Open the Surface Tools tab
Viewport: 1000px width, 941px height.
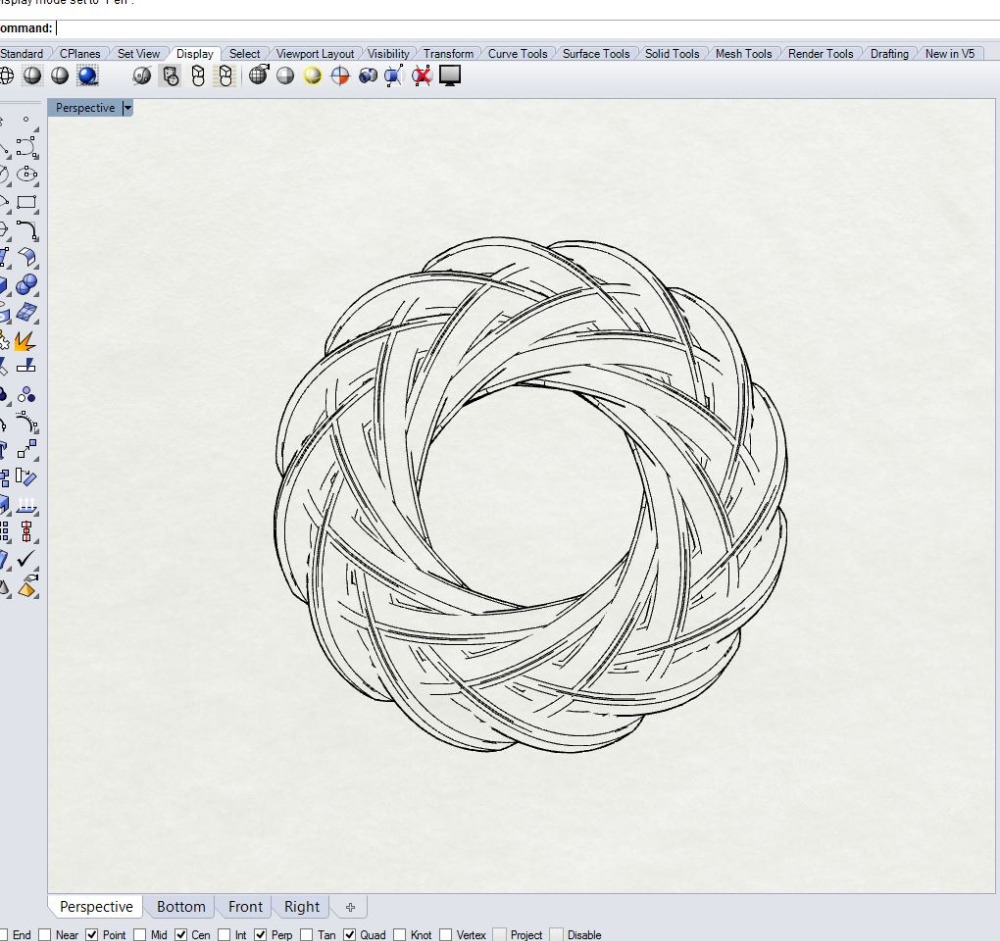tap(596, 54)
